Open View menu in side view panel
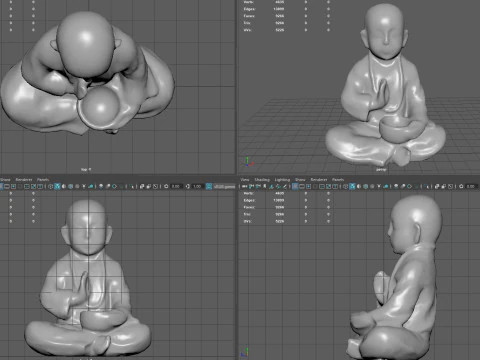Image resolution: width=480 pixels, height=360 pixels. [244, 180]
